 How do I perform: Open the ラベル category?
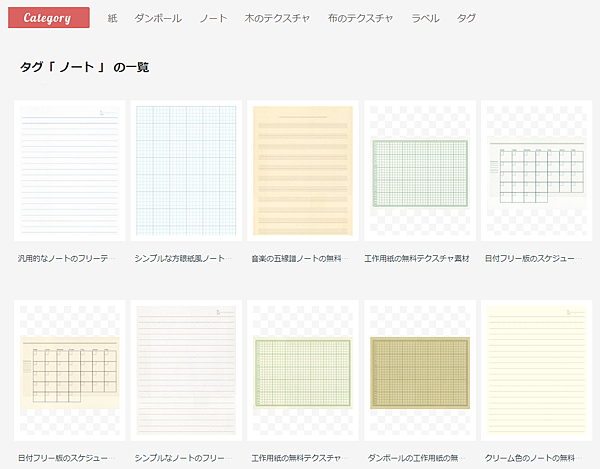(x=425, y=18)
